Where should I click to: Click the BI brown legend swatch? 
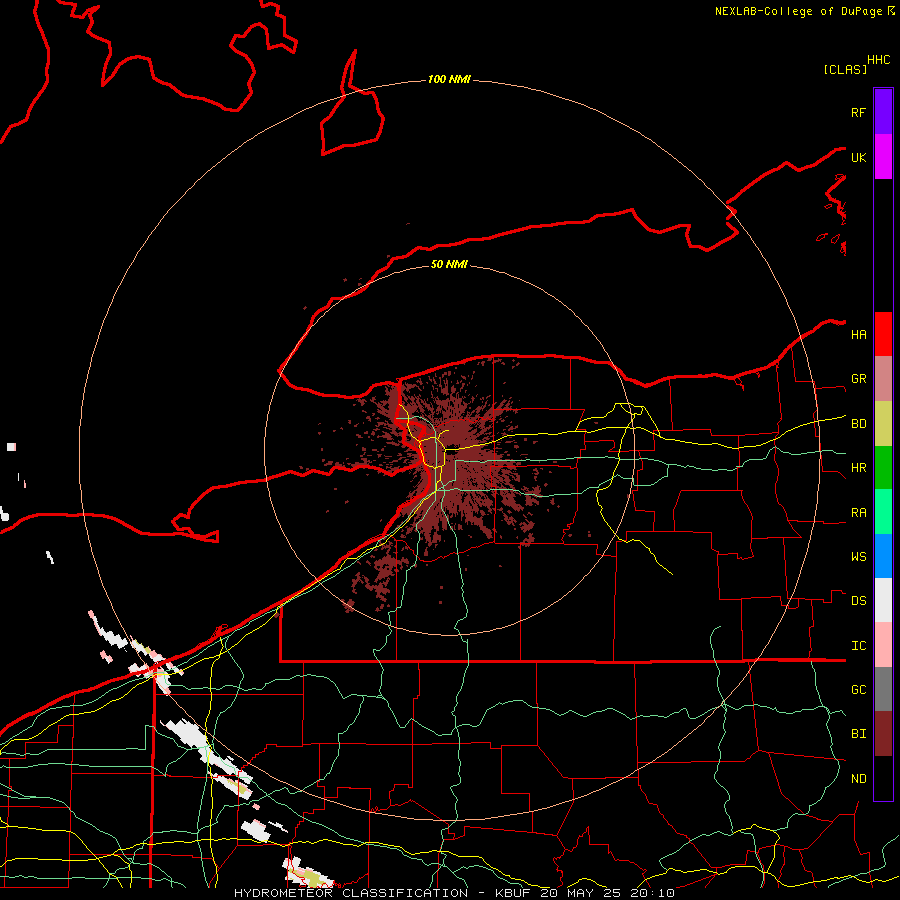[x=883, y=734]
